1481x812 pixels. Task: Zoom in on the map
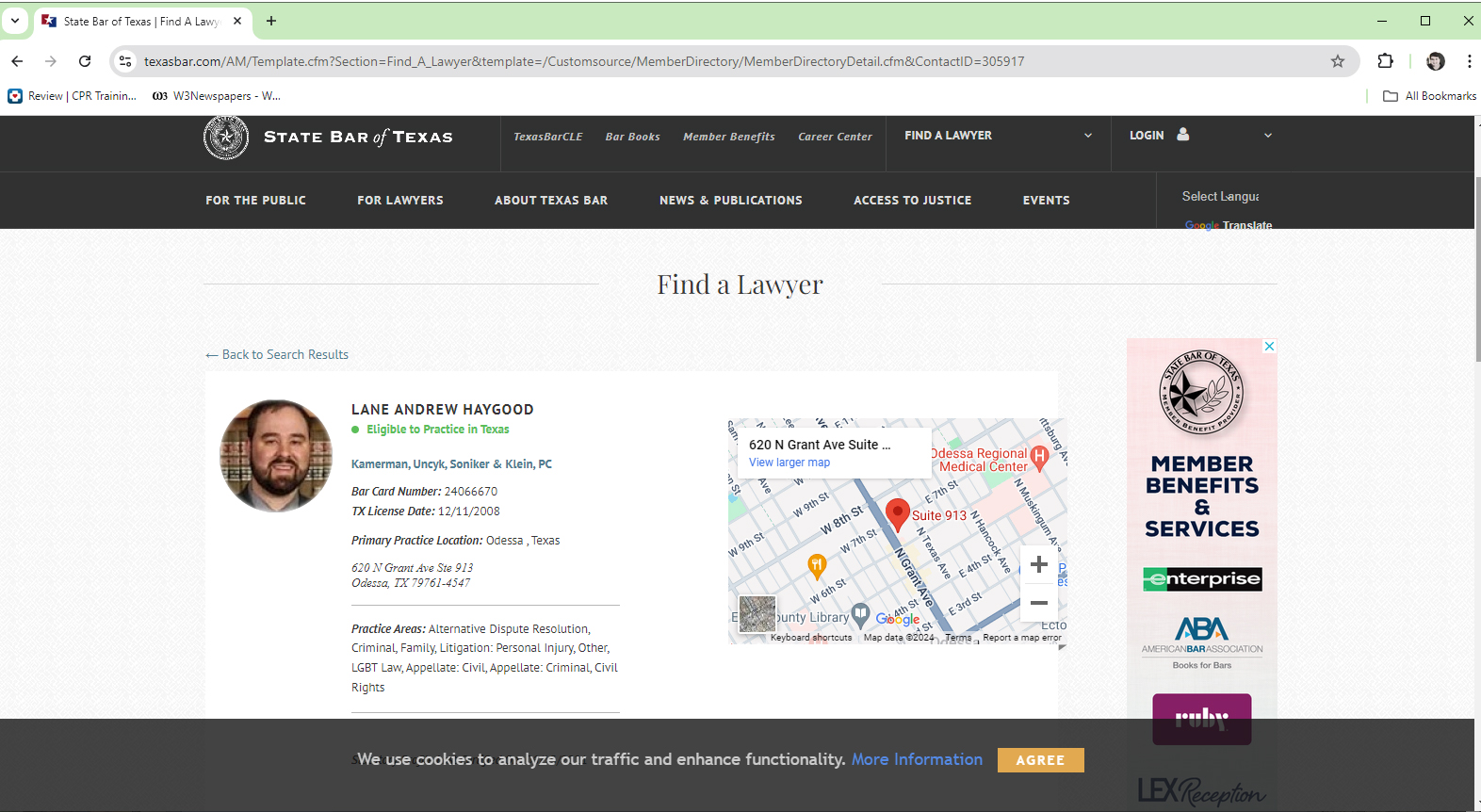coord(1039,564)
